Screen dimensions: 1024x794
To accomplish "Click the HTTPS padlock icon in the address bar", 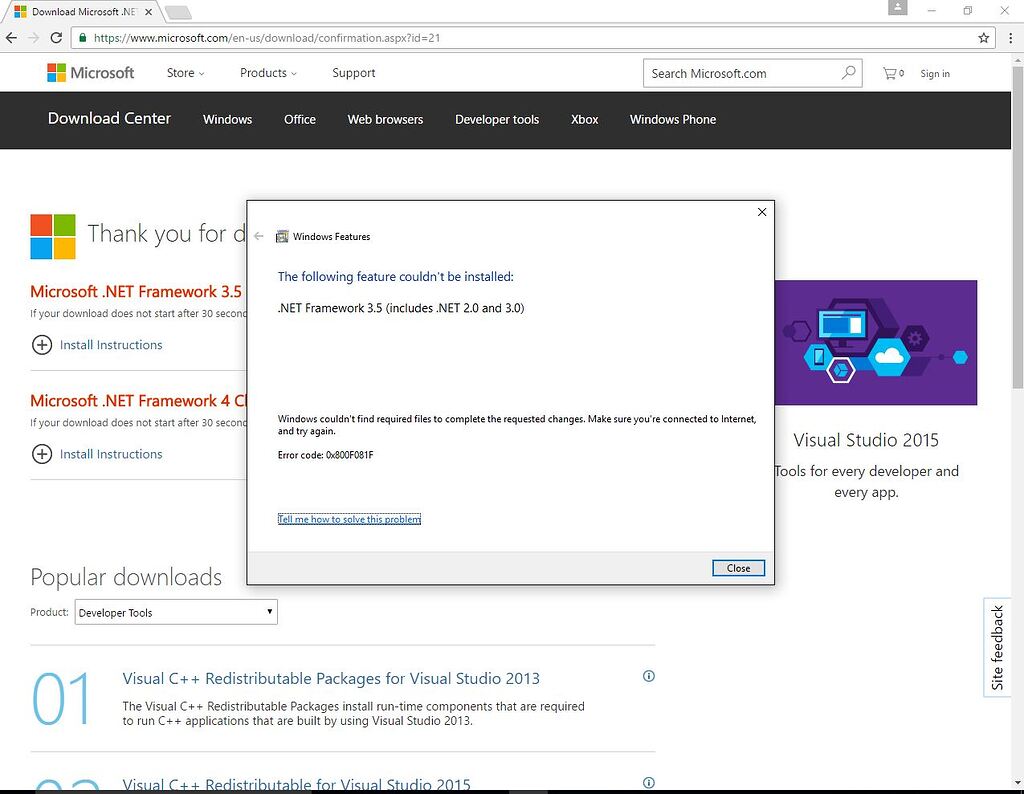I will pyautogui.click(x=85, y=38).
